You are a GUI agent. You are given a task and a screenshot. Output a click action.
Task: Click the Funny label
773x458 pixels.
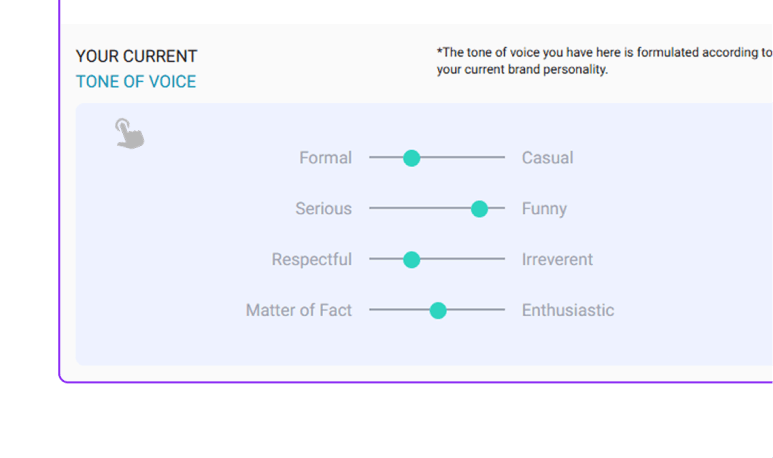[544, 209]
